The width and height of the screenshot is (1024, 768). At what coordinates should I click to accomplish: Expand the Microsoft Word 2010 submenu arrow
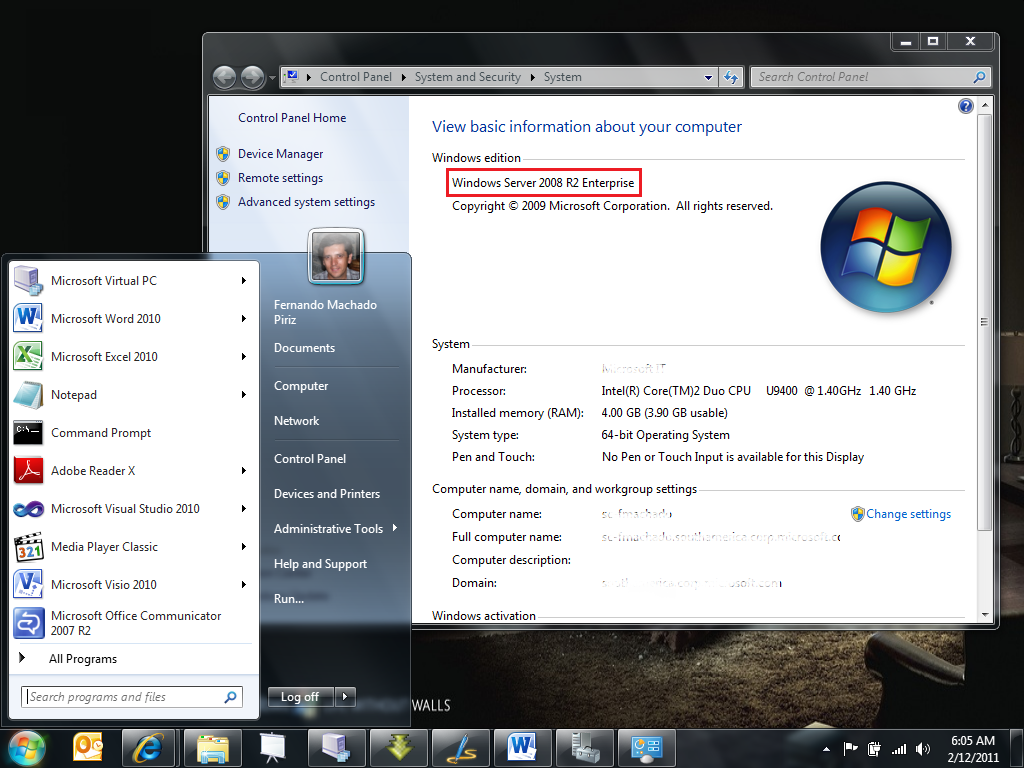click(x=243, y=318)
